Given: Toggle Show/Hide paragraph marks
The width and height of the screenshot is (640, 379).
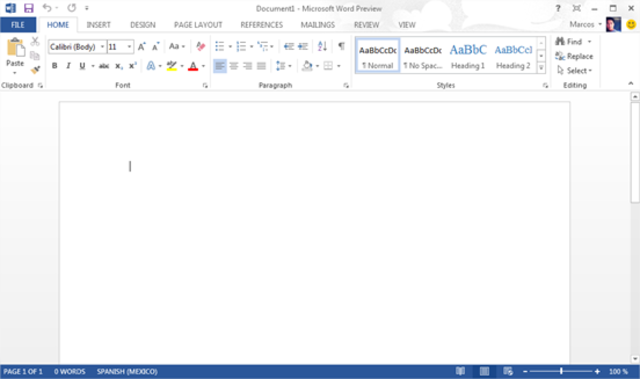Looking at the screenshot, I should click(342, 46).
